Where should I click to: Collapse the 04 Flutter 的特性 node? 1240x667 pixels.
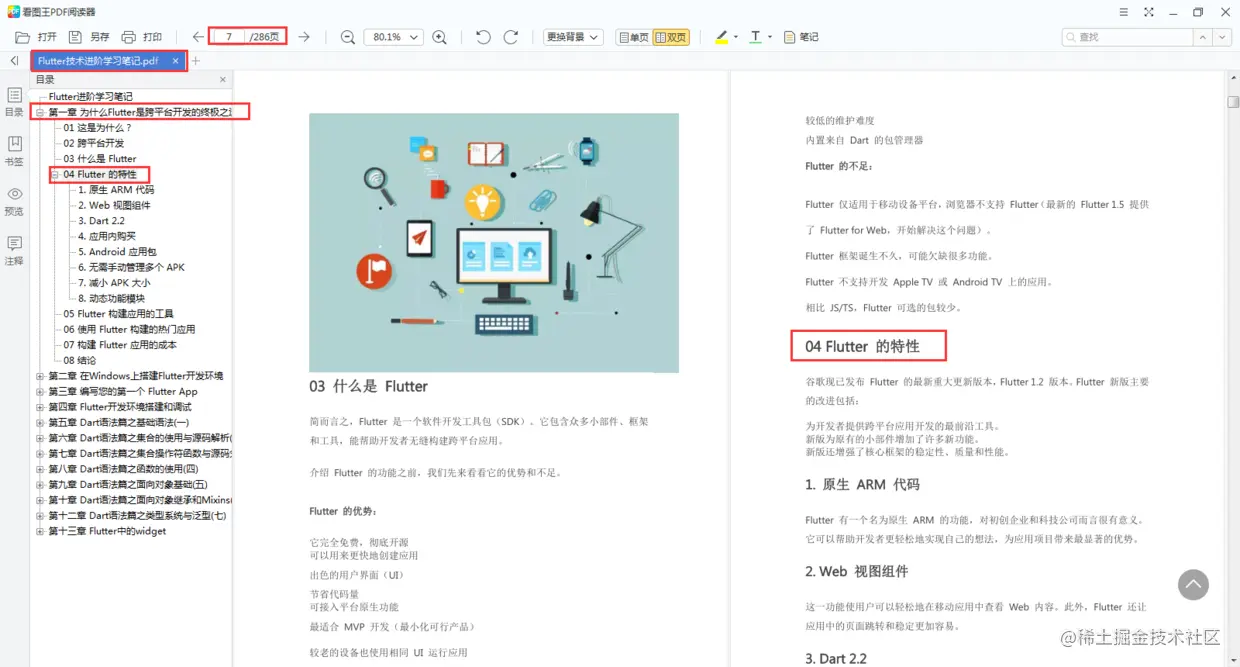pos(55,175)
